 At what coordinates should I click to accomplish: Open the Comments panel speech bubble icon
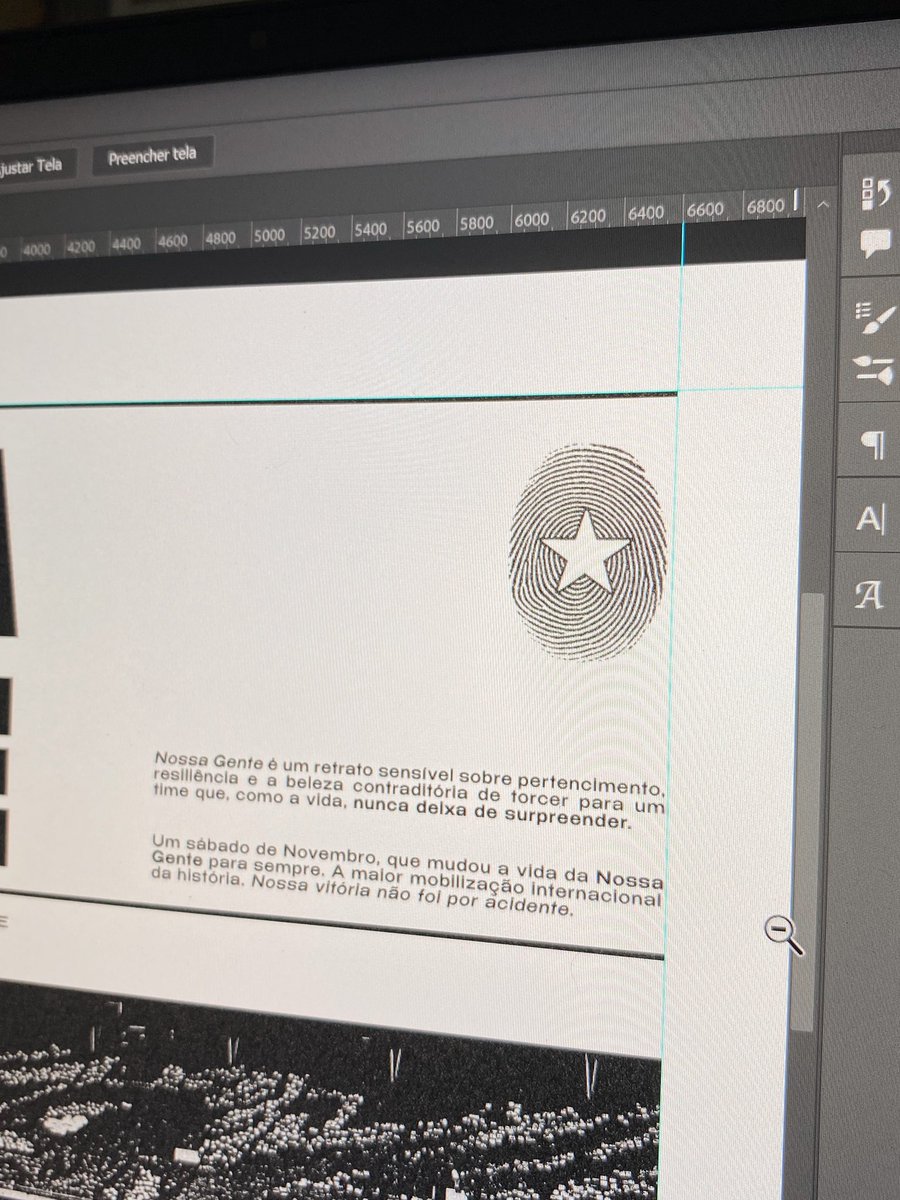point(876,243)
